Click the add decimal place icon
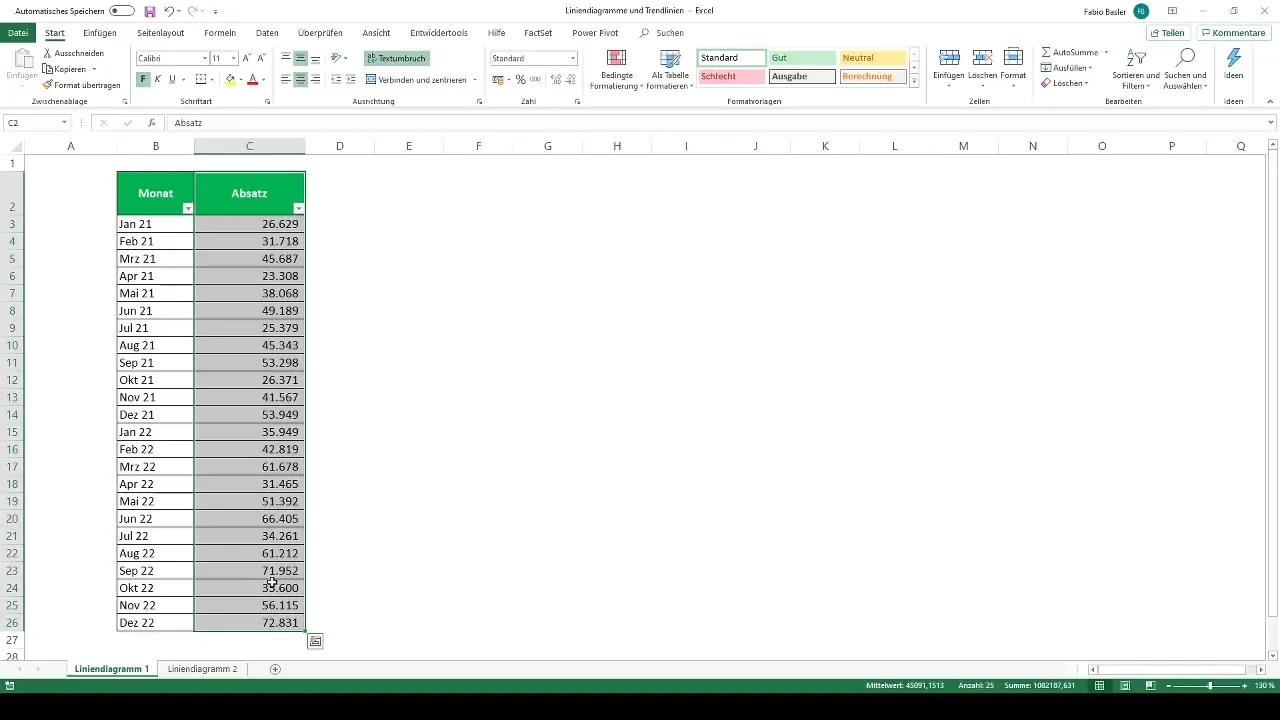The image size is (1280, 720). [x=555, y=79]
